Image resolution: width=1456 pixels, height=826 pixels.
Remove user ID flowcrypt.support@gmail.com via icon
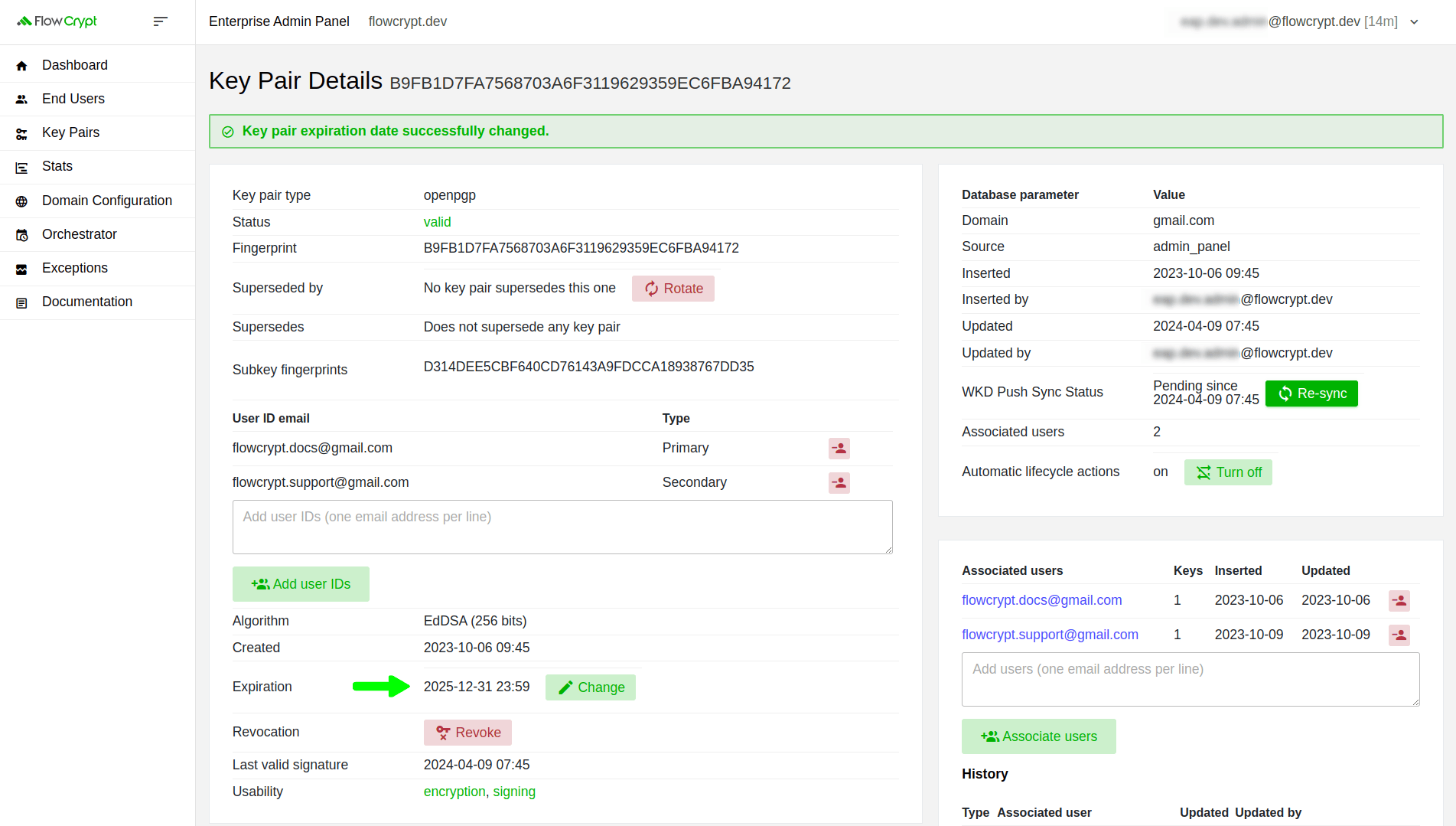tap(839, 483)
